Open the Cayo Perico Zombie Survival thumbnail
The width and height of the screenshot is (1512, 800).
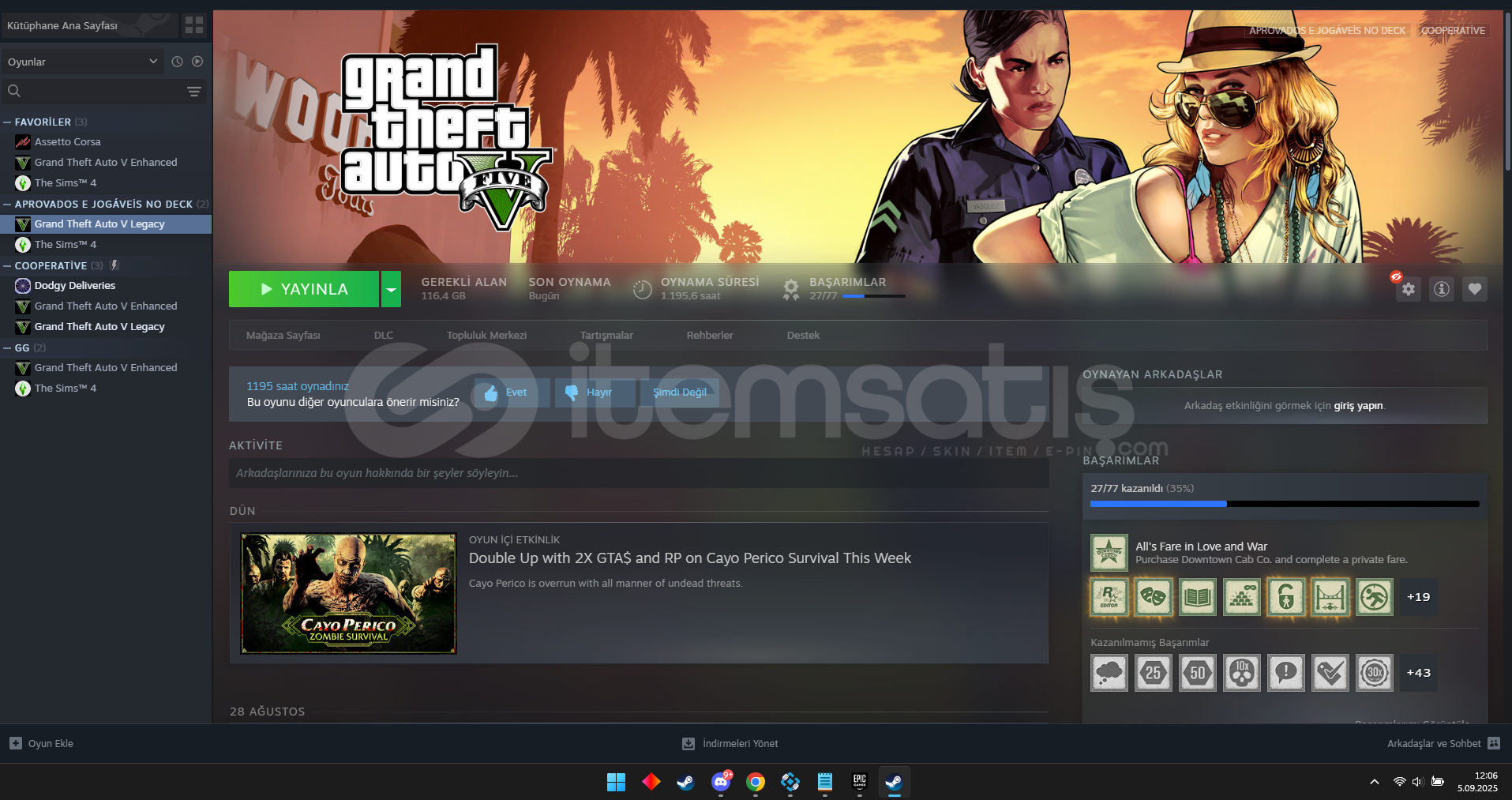[348, 593]
